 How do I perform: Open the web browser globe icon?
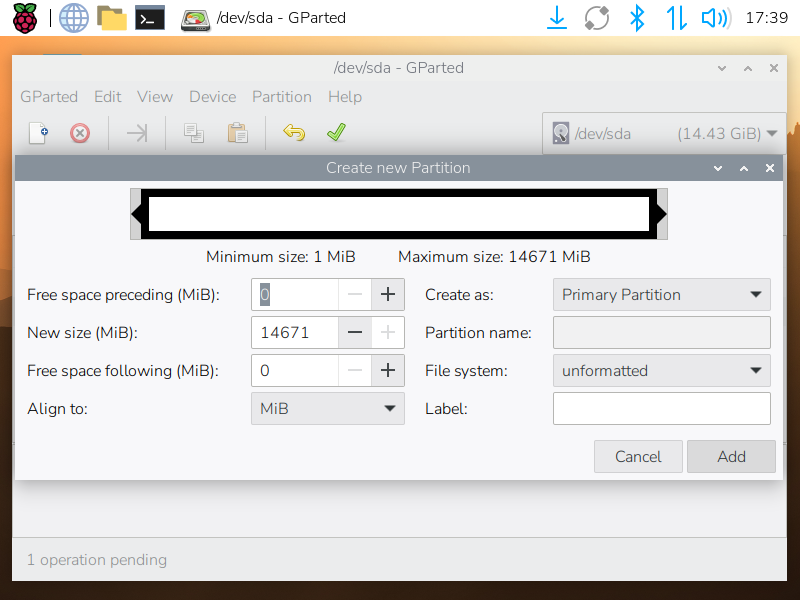[73, 17]
